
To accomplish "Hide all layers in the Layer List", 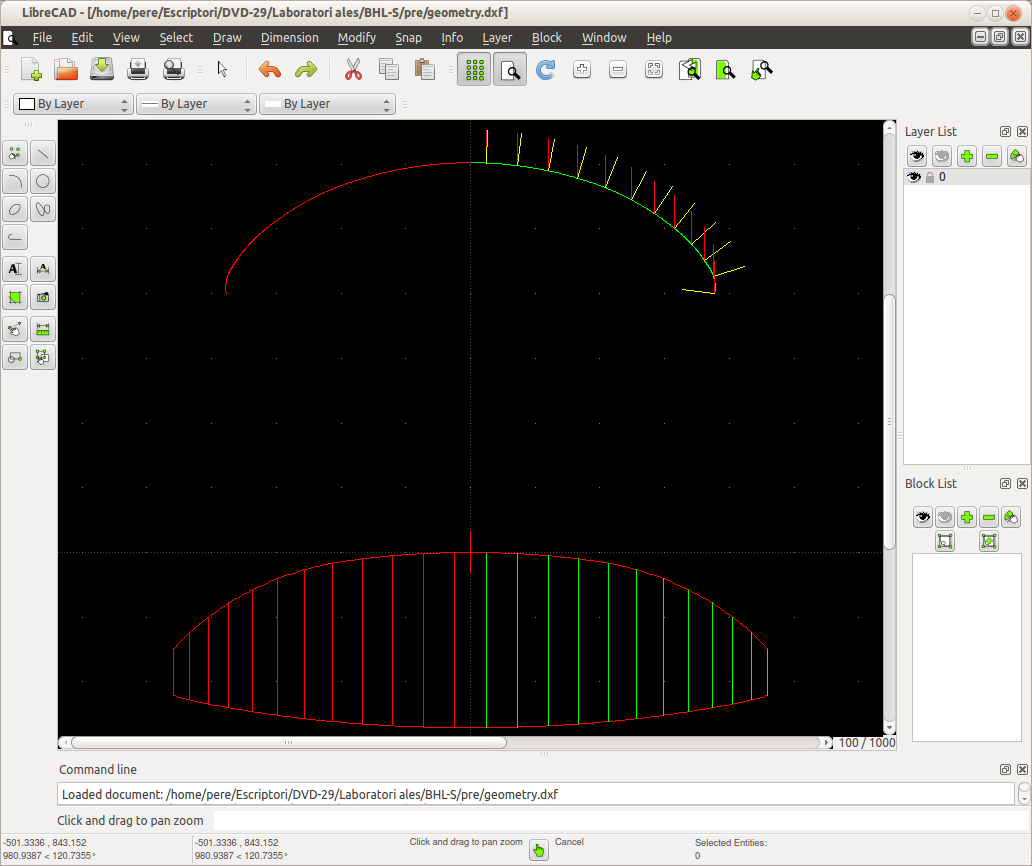I will (942, 156).
